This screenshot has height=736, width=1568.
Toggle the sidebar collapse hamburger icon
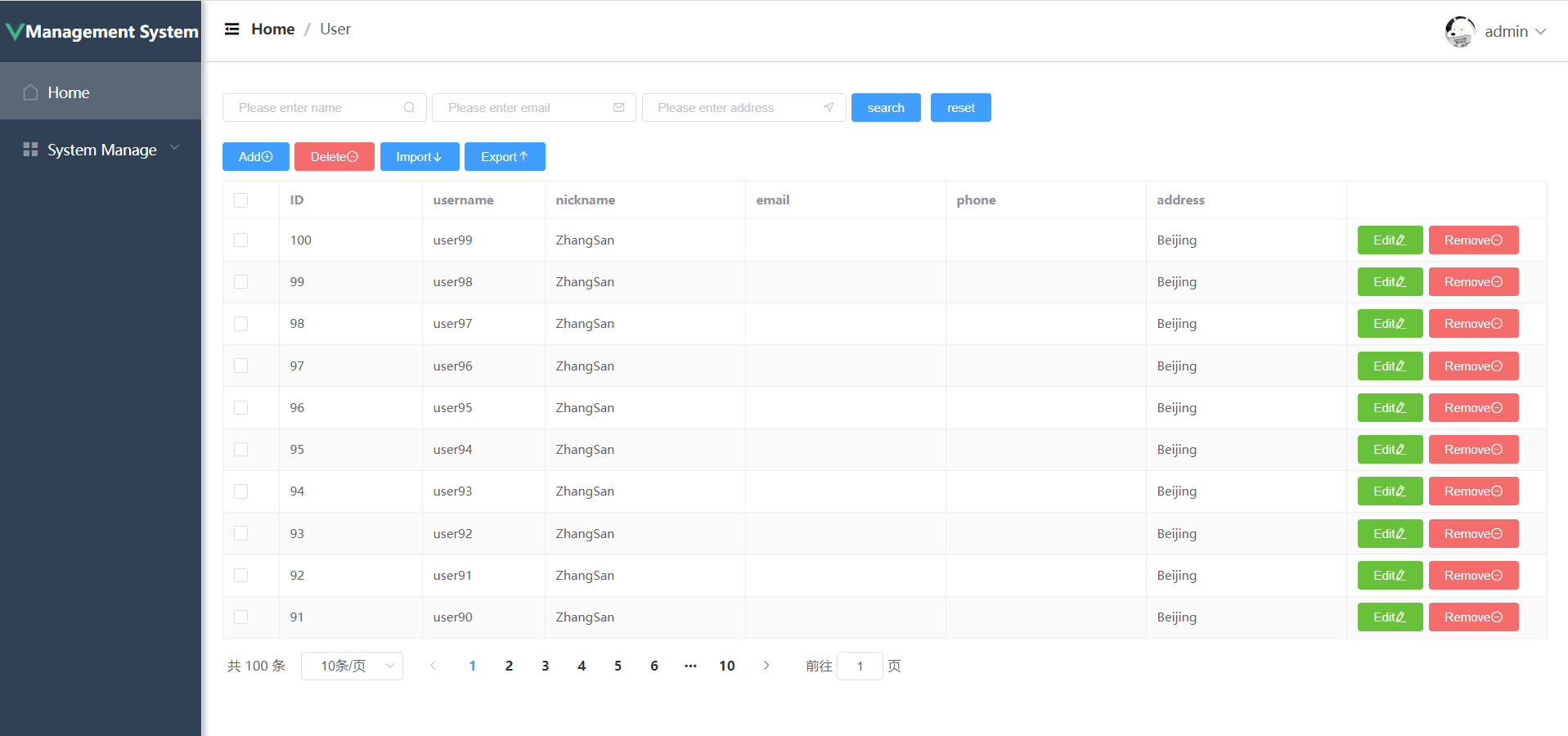click(232, 29)
